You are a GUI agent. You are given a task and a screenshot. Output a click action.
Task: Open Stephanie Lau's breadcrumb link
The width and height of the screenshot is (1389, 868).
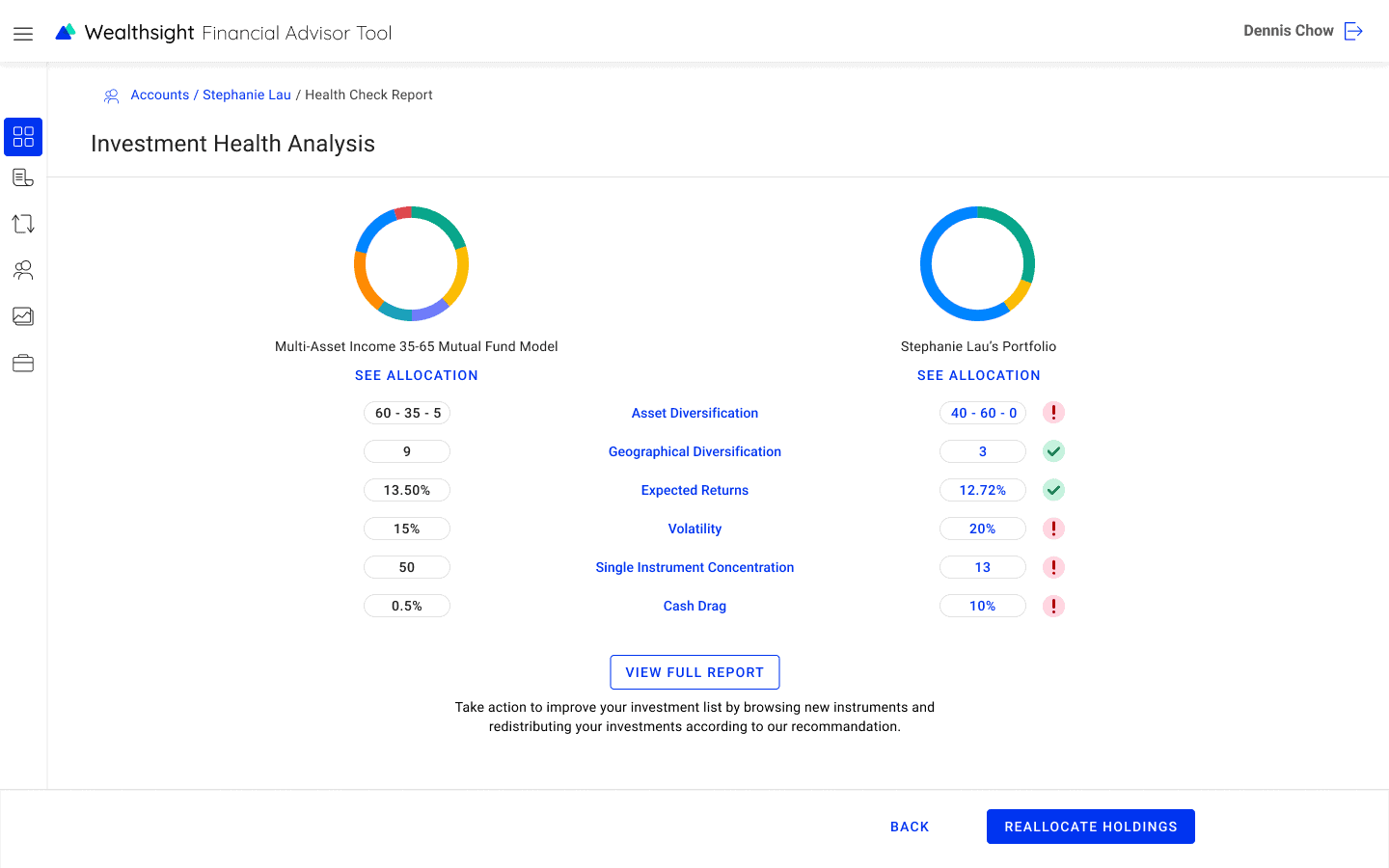coord(247,95)
